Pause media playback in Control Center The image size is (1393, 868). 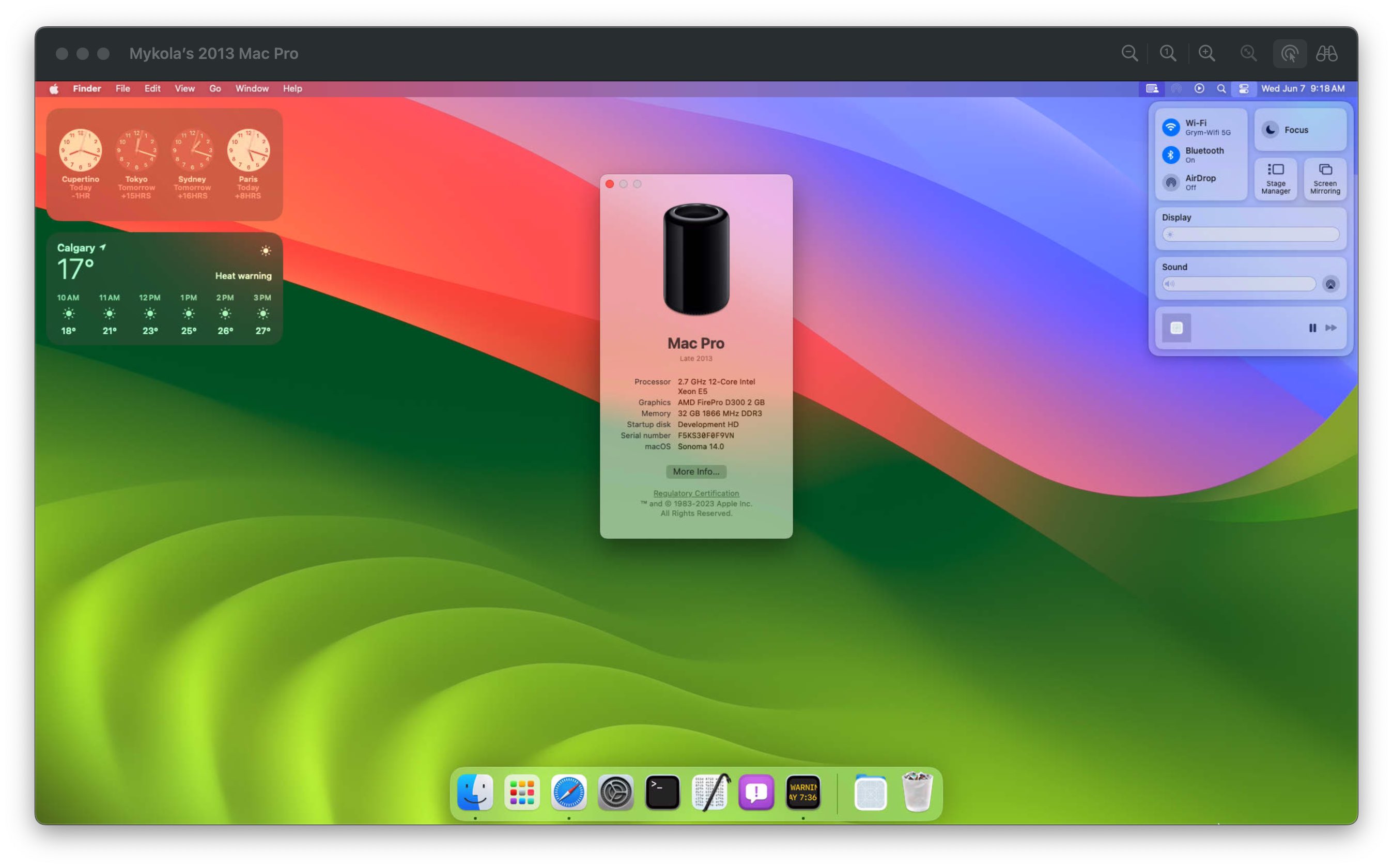(1312, 328)
